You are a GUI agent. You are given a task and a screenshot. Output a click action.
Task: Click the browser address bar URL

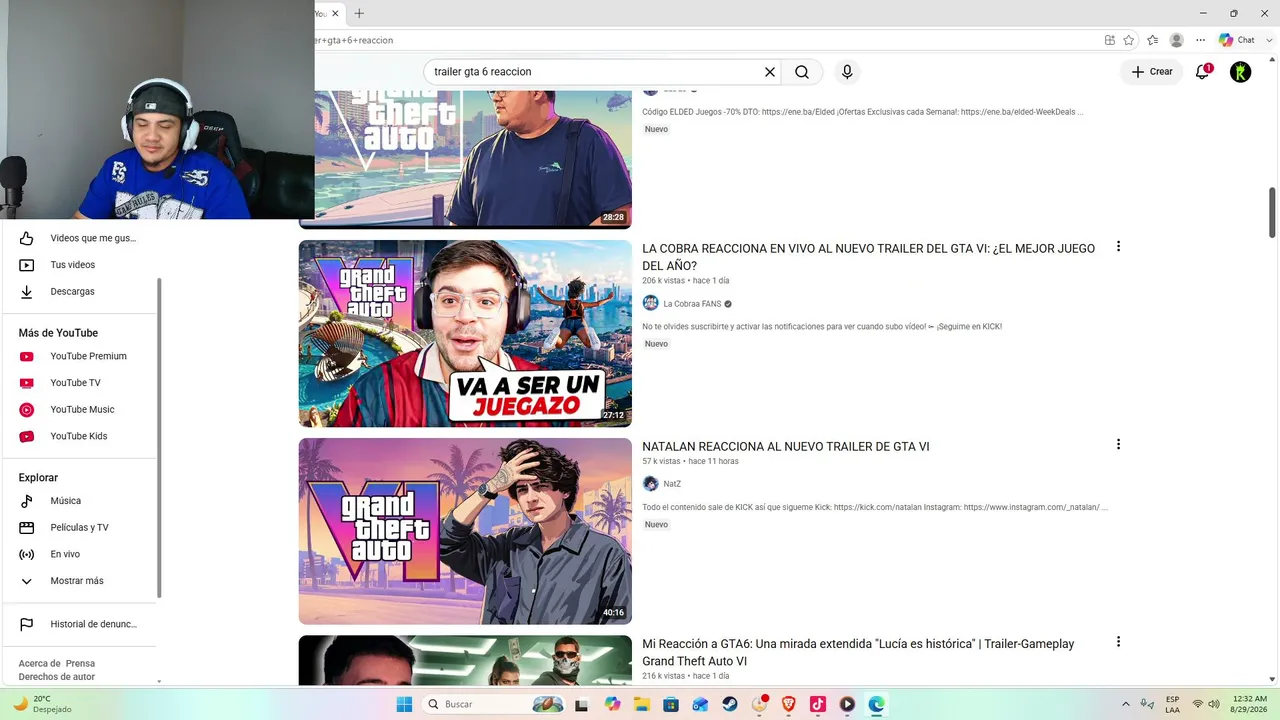pos(354,40)
